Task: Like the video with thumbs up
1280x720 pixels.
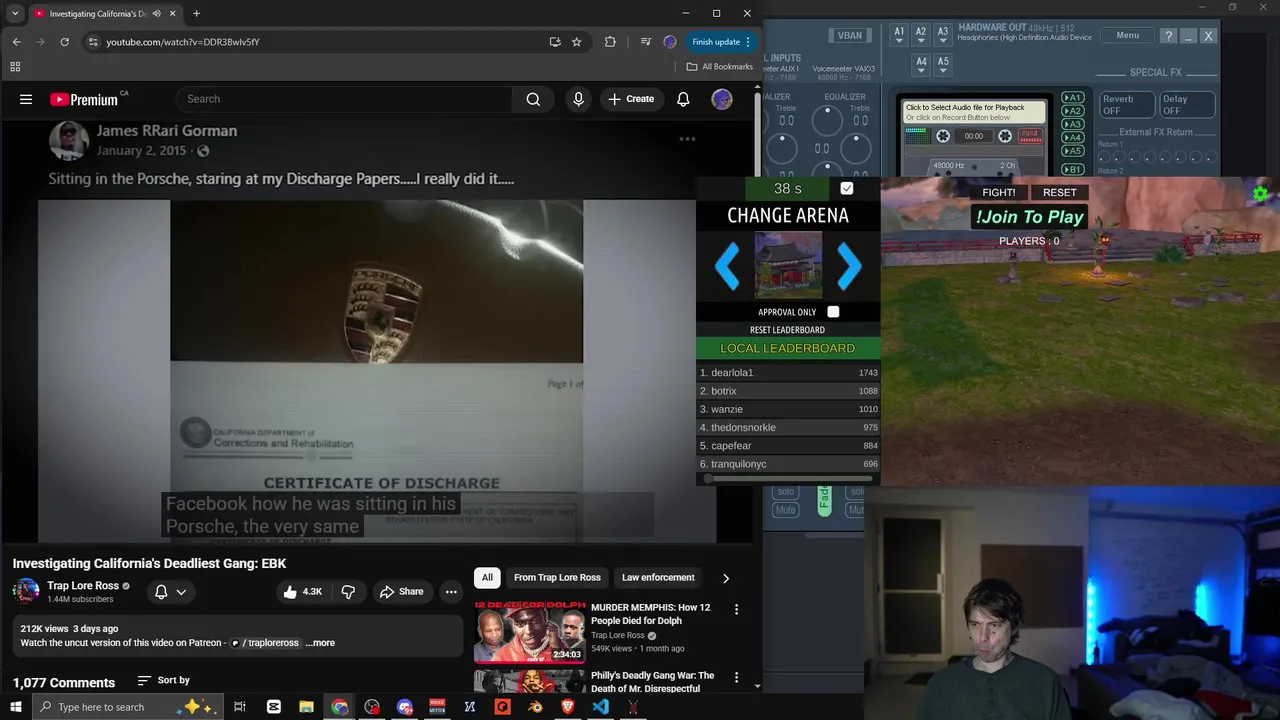Action: coord(303,592)
